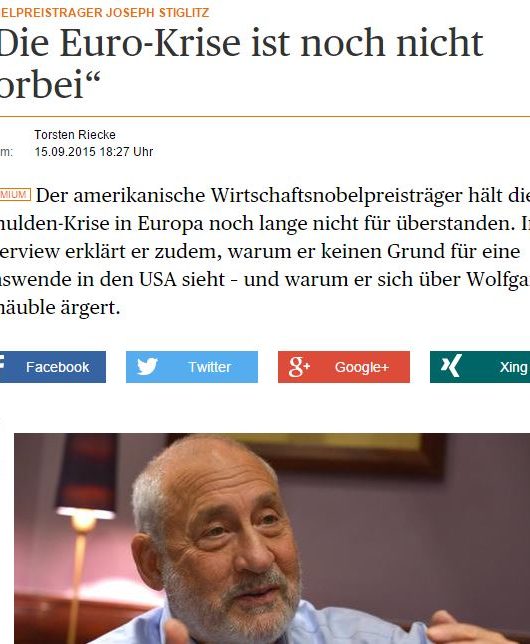The width and height of the screenshot is (530, 644).
Task: Click the Xing label text
Action: 513,367
